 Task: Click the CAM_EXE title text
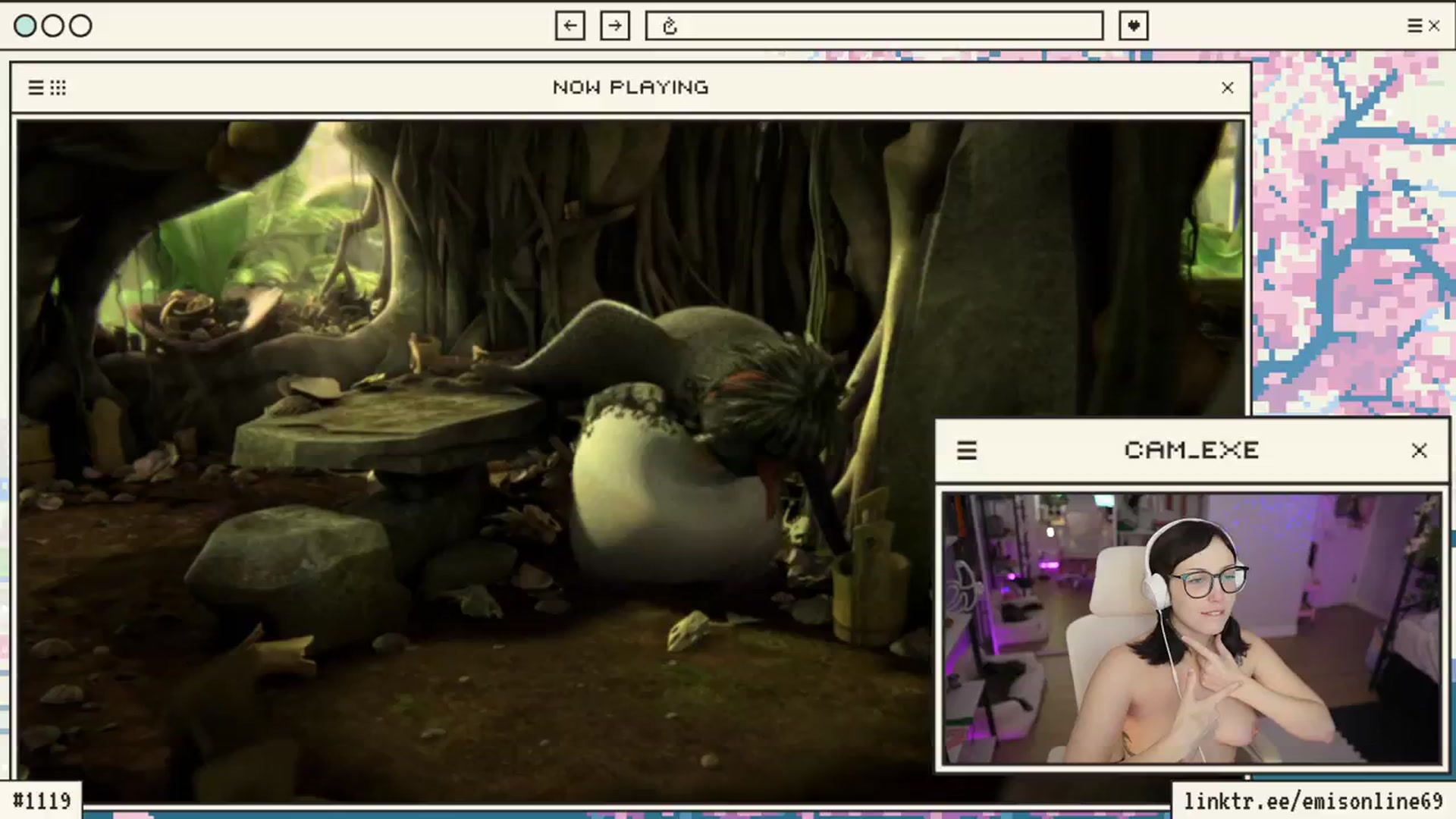[1192, 450]
